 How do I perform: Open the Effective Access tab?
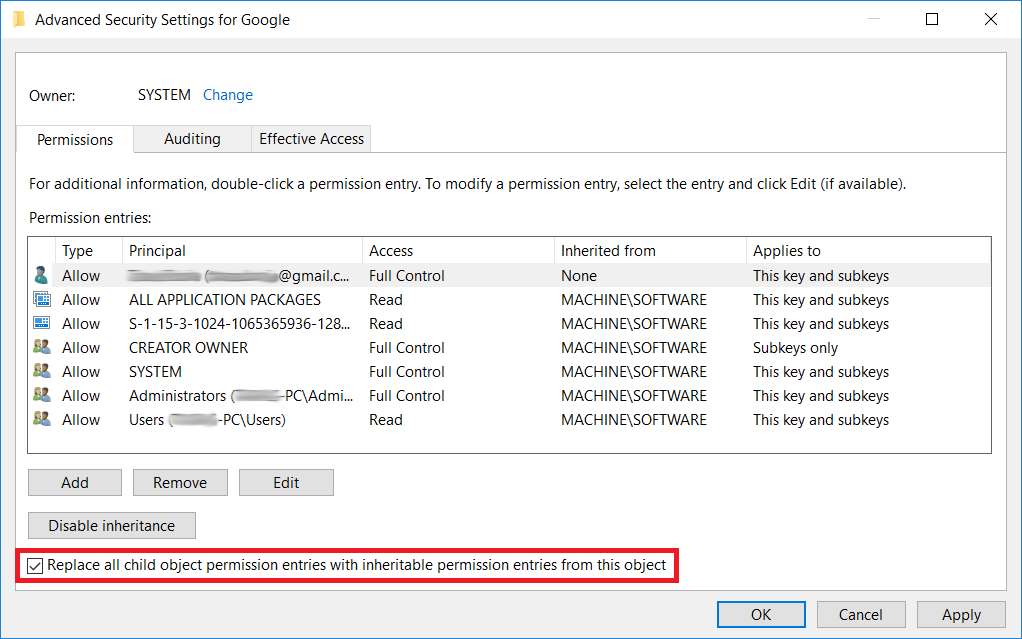tap(312, 139)
